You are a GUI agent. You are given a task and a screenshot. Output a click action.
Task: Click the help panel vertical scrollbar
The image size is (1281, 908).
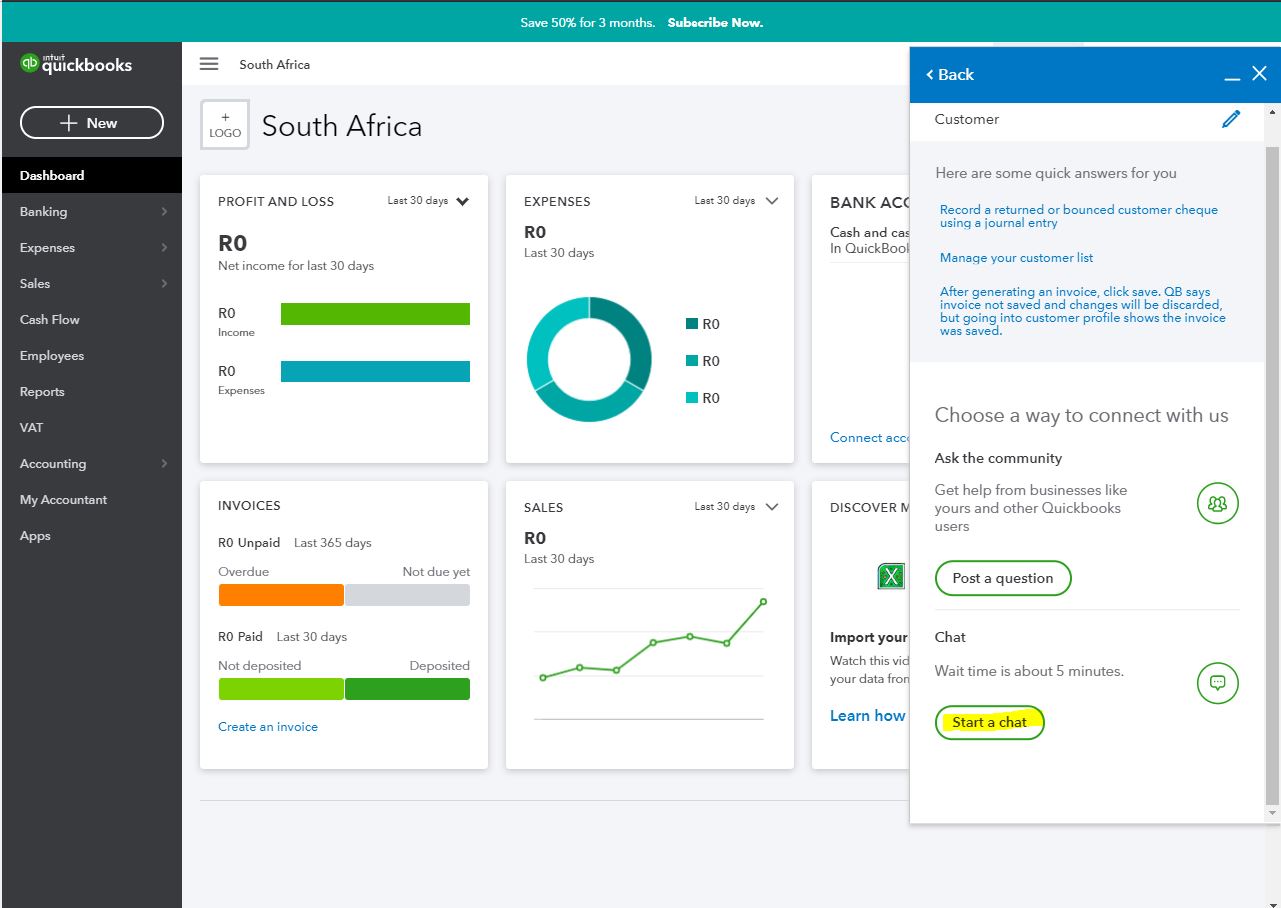[1272, 475]
